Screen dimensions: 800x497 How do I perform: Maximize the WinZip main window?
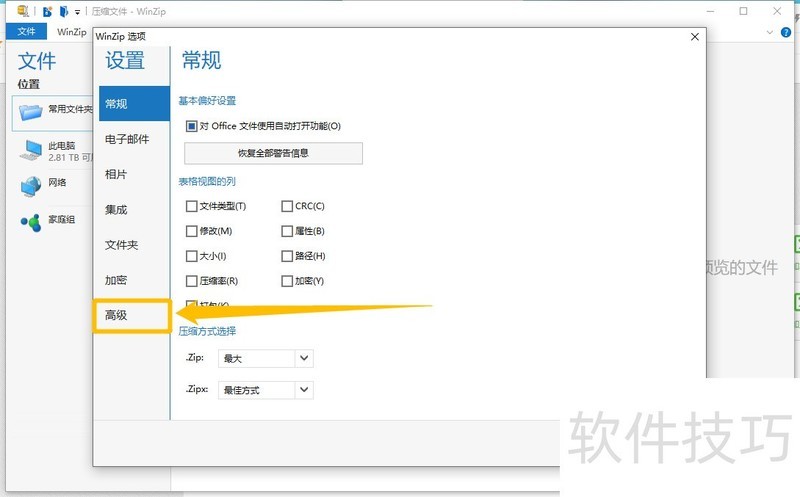click(x=743, y=11)
